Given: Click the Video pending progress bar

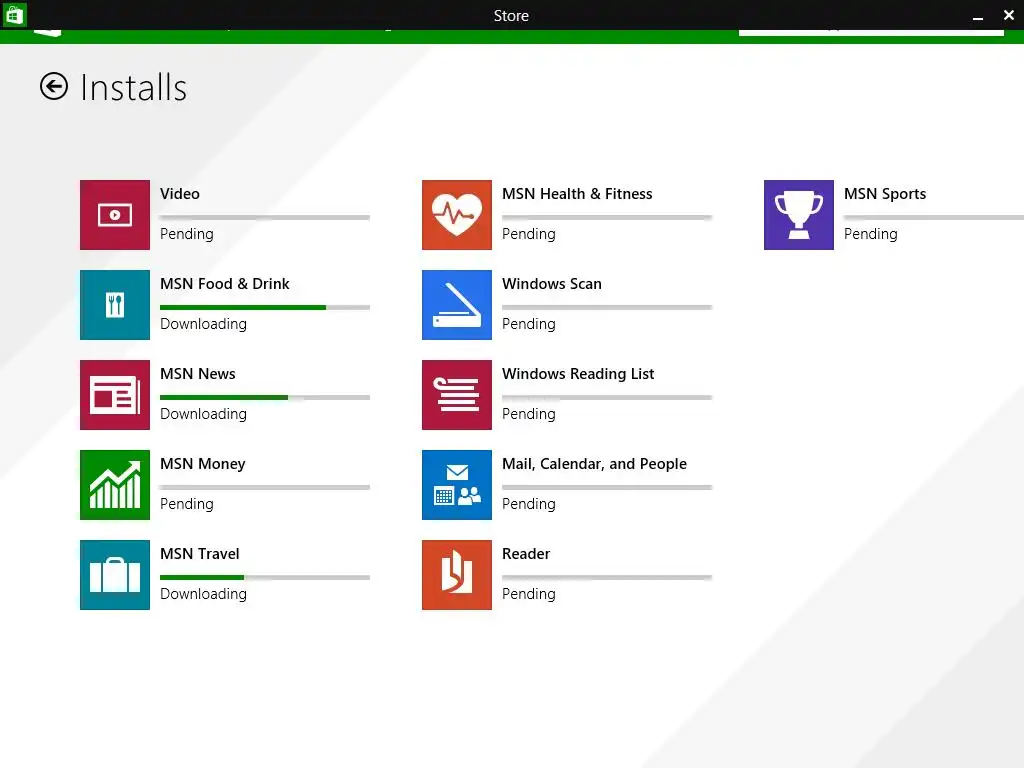Looking at the screenshot, I should click(x=265, y=217).
